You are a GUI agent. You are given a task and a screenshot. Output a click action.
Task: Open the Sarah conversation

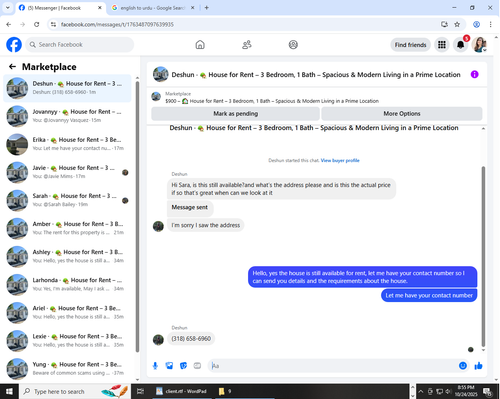pyautogui.click(x=67, y=200)
